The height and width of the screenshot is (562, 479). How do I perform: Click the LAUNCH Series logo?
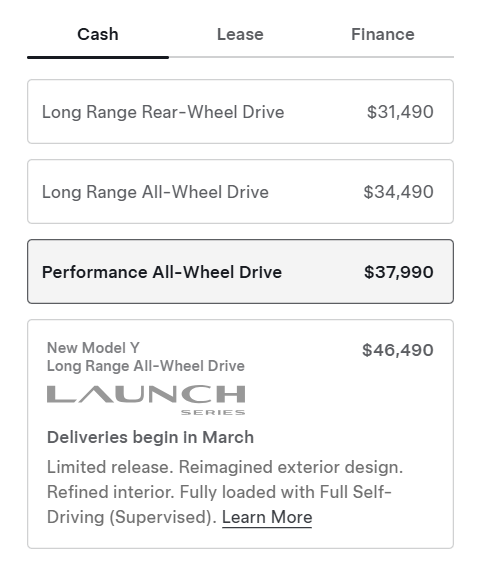coord(146,400)
